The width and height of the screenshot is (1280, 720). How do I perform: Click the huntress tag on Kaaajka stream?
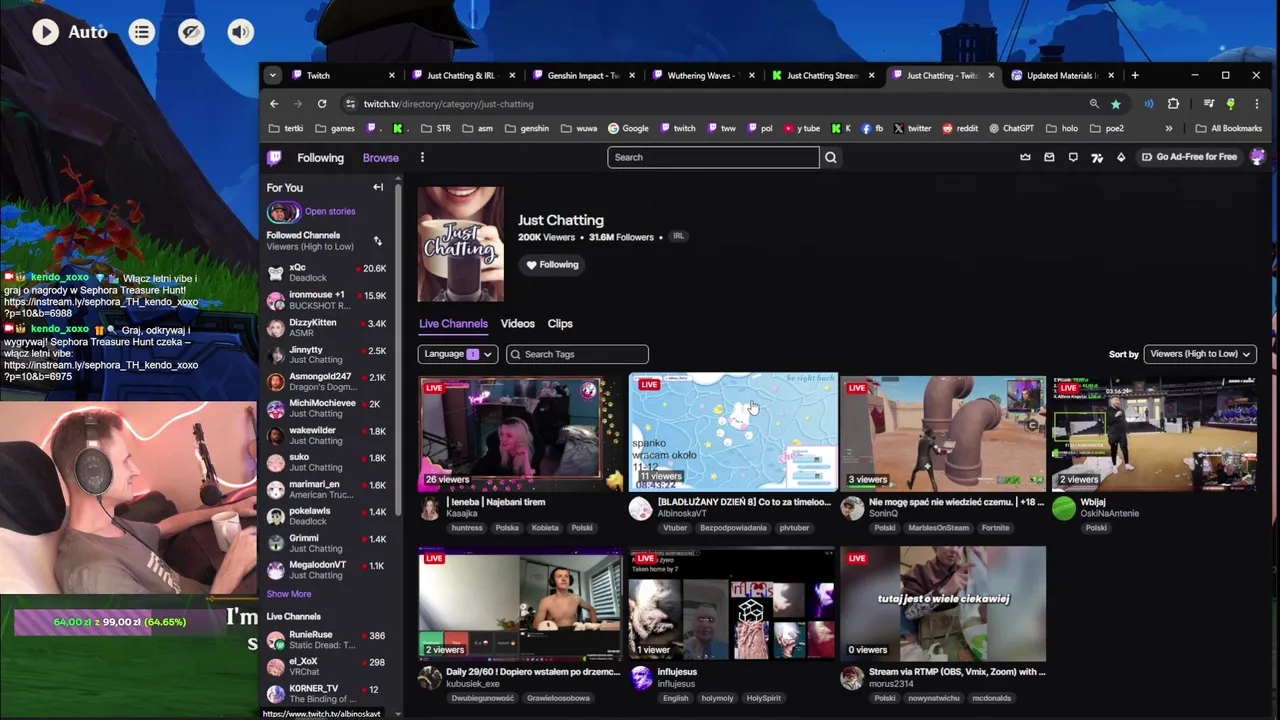pyautogui.click(x=467, y=528)
